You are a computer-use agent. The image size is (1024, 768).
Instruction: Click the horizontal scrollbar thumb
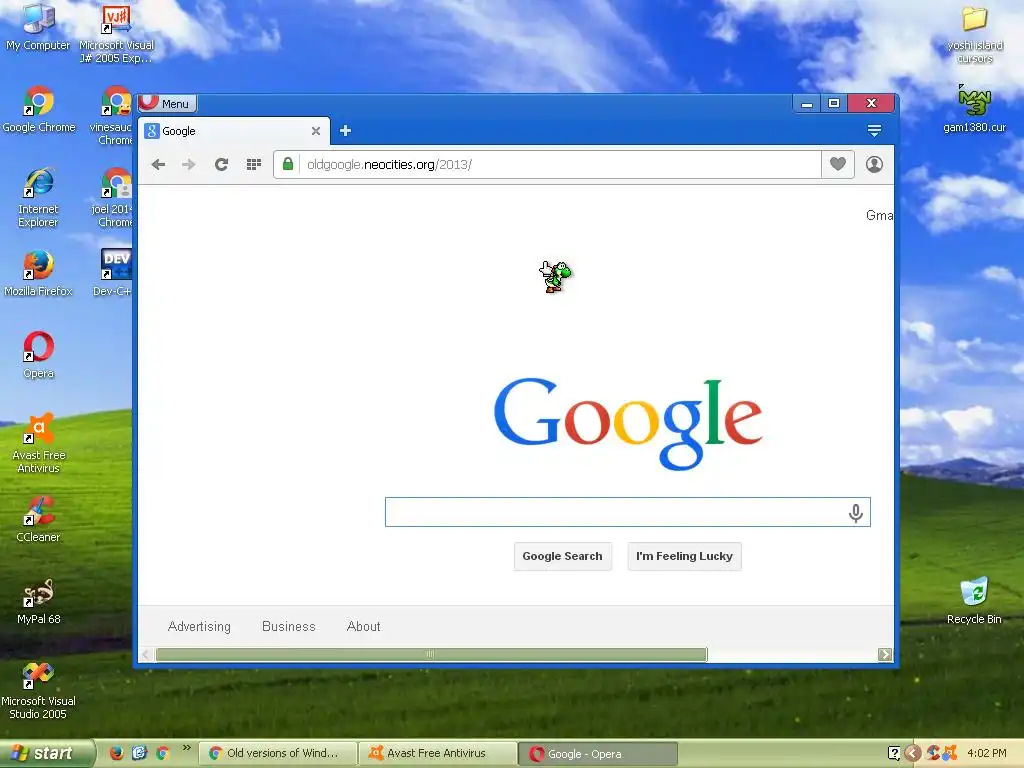coord(431,654)
